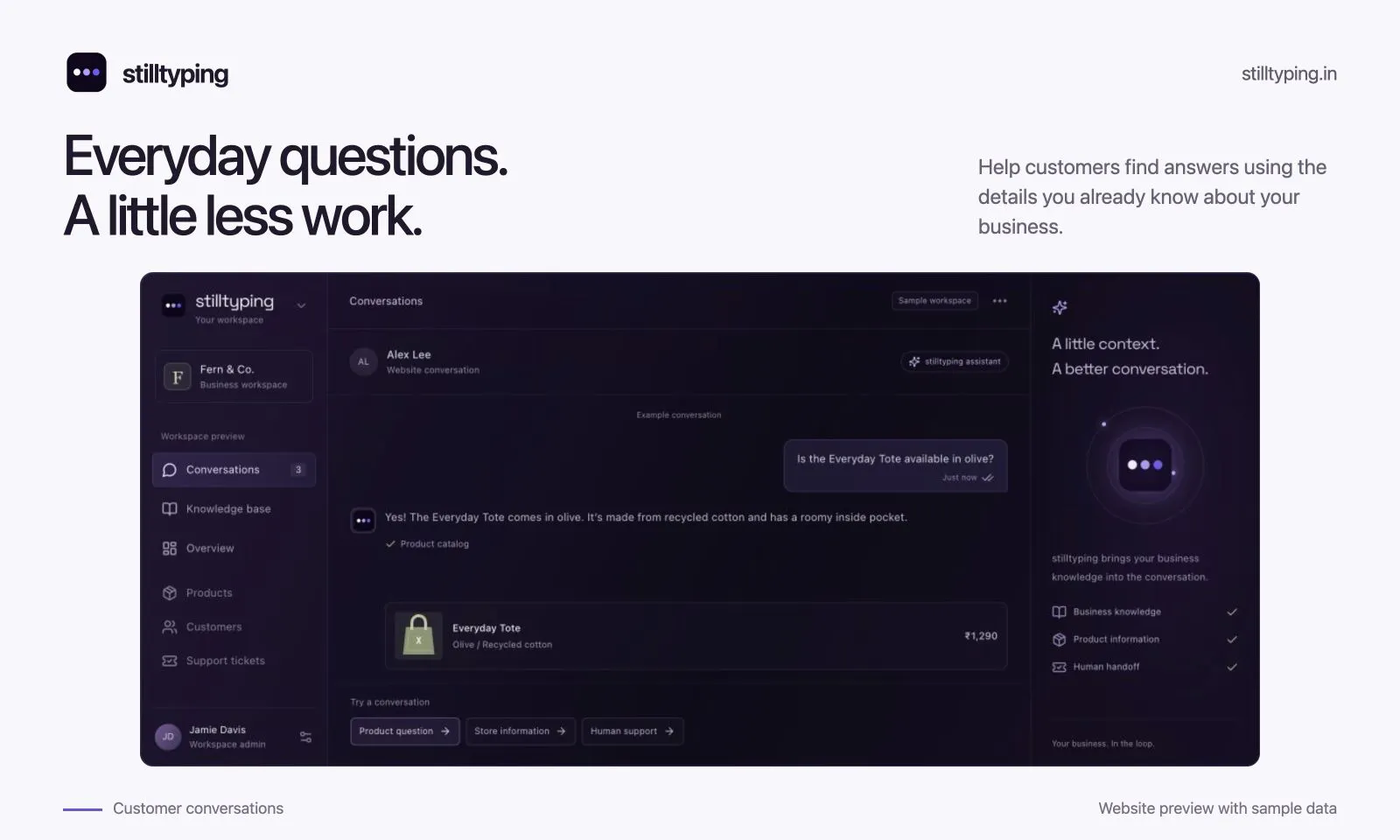Click the Sample workspace badge
The width and height of the screenshot is (1400, 840).
pos(934,301)
